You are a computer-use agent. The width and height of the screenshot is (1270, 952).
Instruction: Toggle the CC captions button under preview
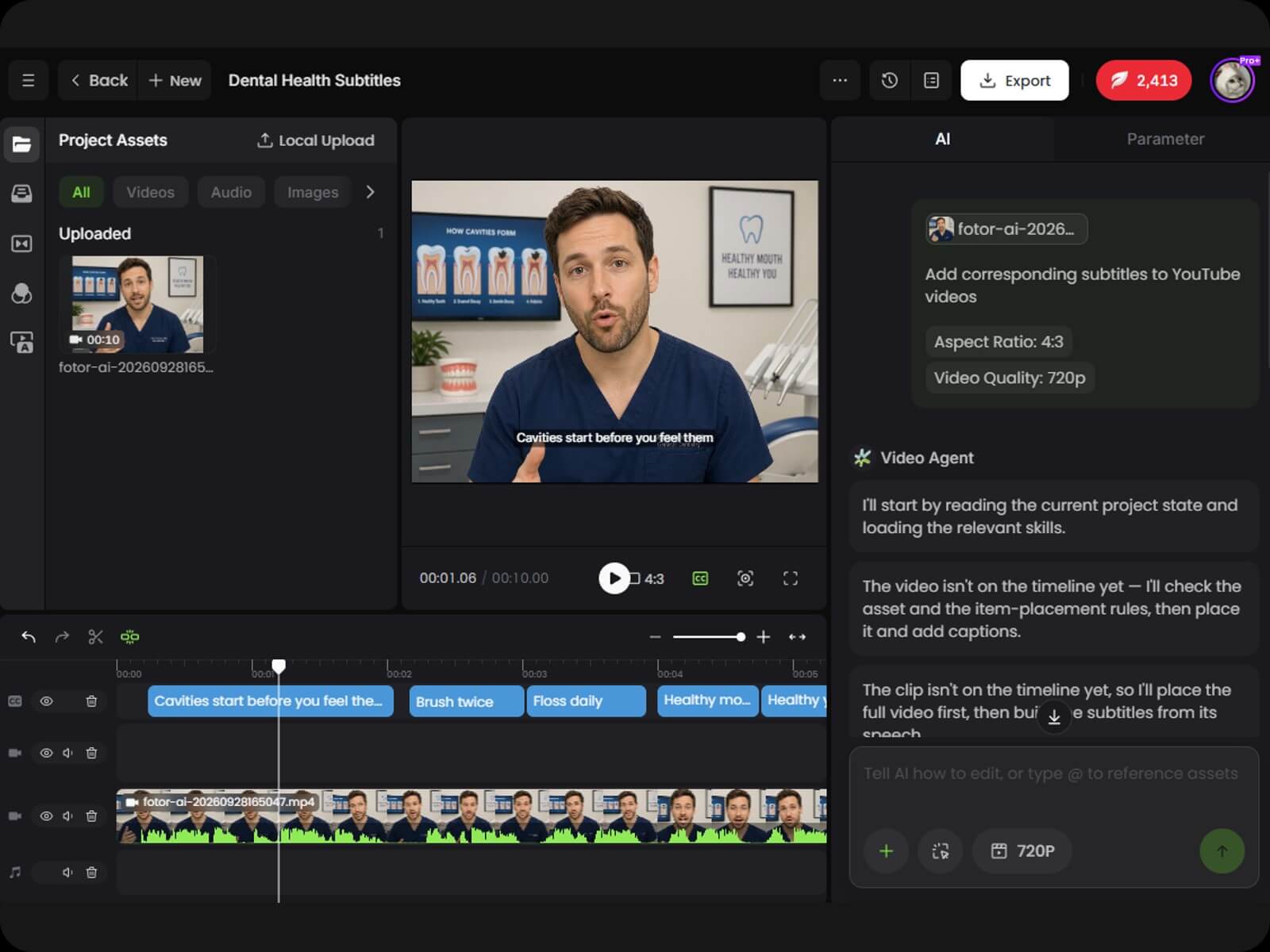(700, 578)
